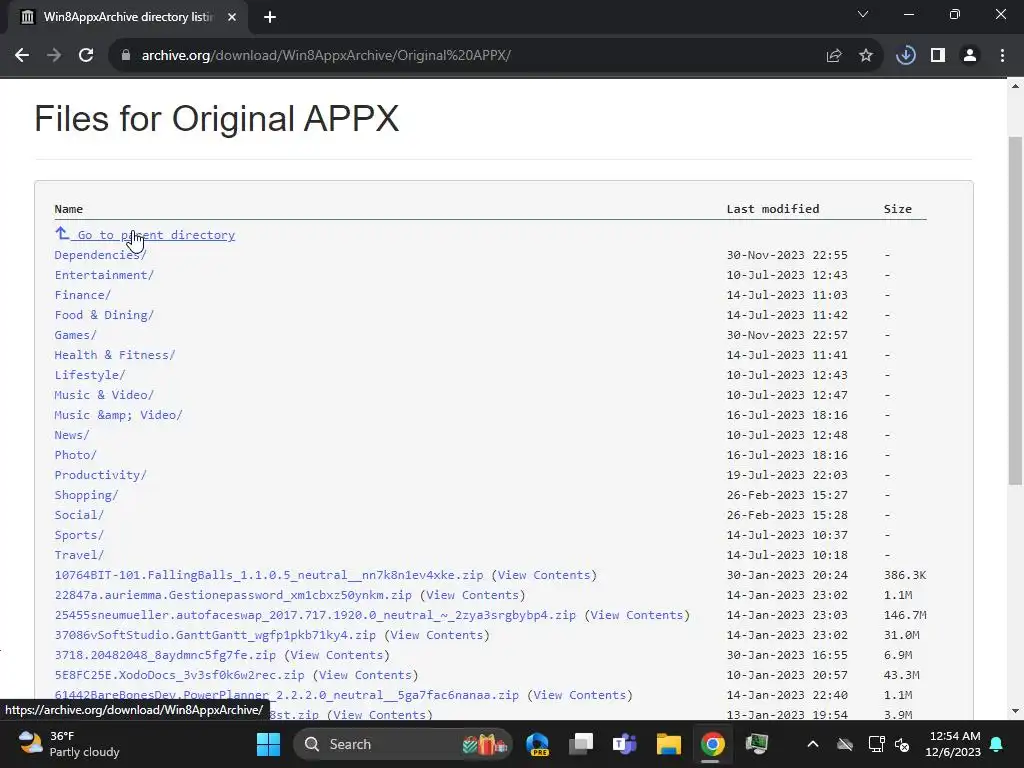Reload the page with the refresh icon
The width and height of the screenshot is (1024, 768).
pyautogui.click(x=86, y=56)
